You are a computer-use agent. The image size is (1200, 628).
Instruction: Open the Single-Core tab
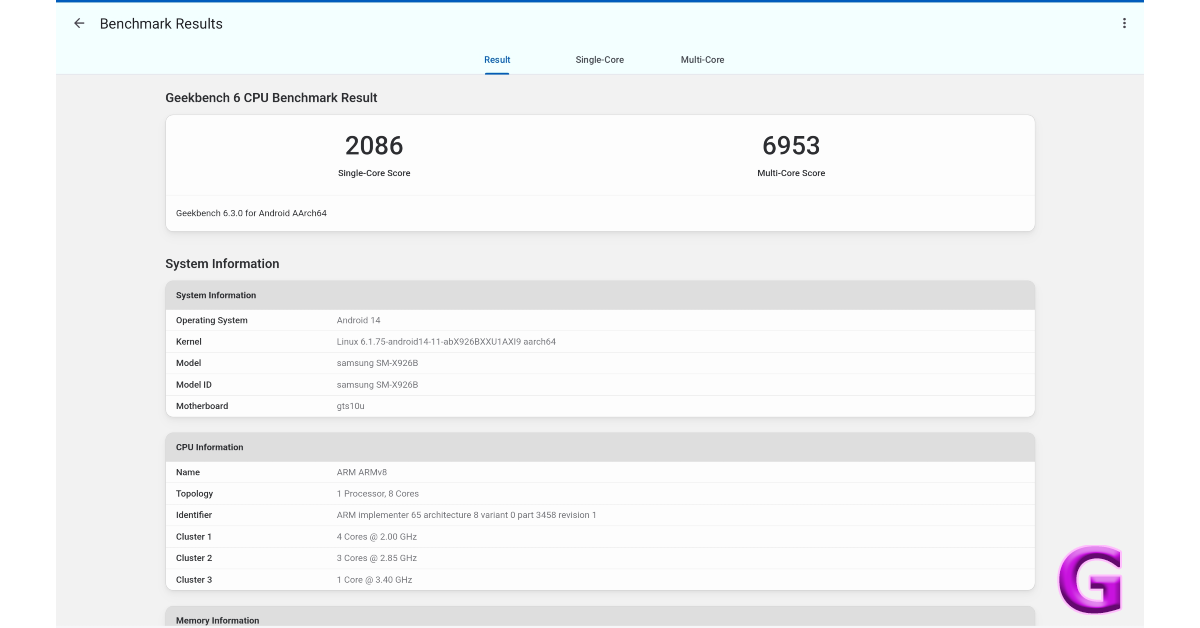click(x=599, y=60)
